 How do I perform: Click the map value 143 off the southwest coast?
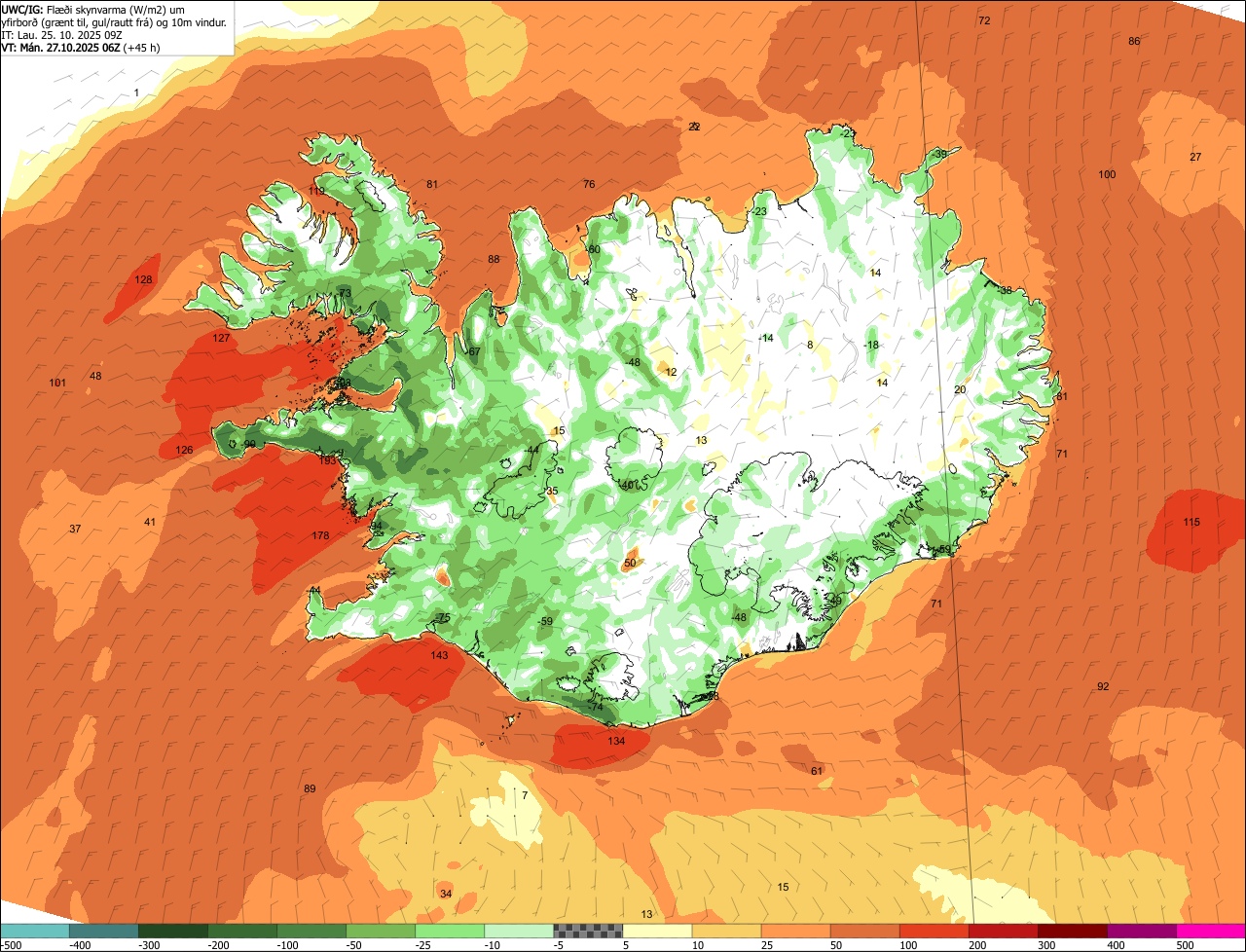point(440,656)
